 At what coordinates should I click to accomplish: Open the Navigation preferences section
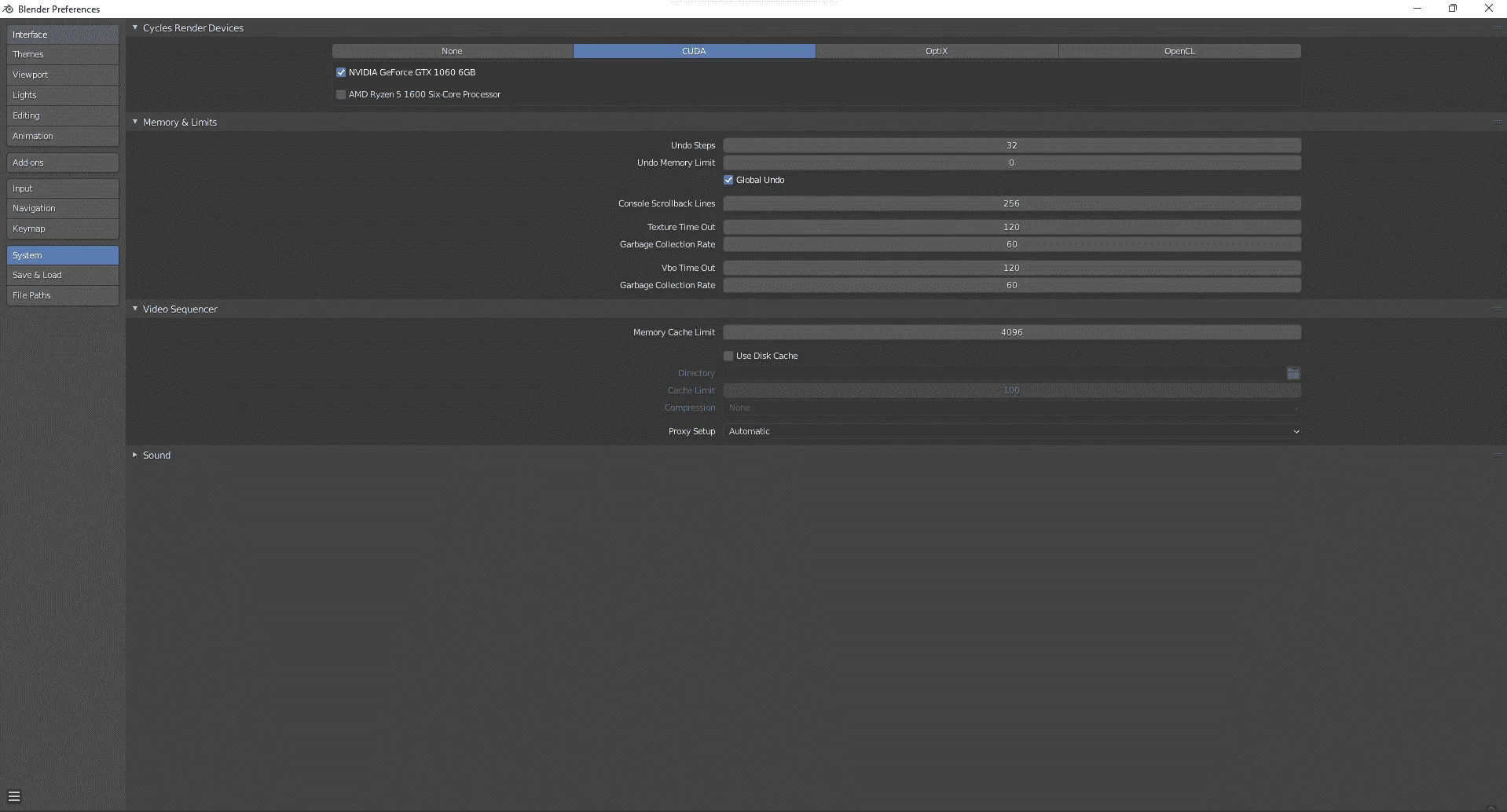[x=63, y=208]
